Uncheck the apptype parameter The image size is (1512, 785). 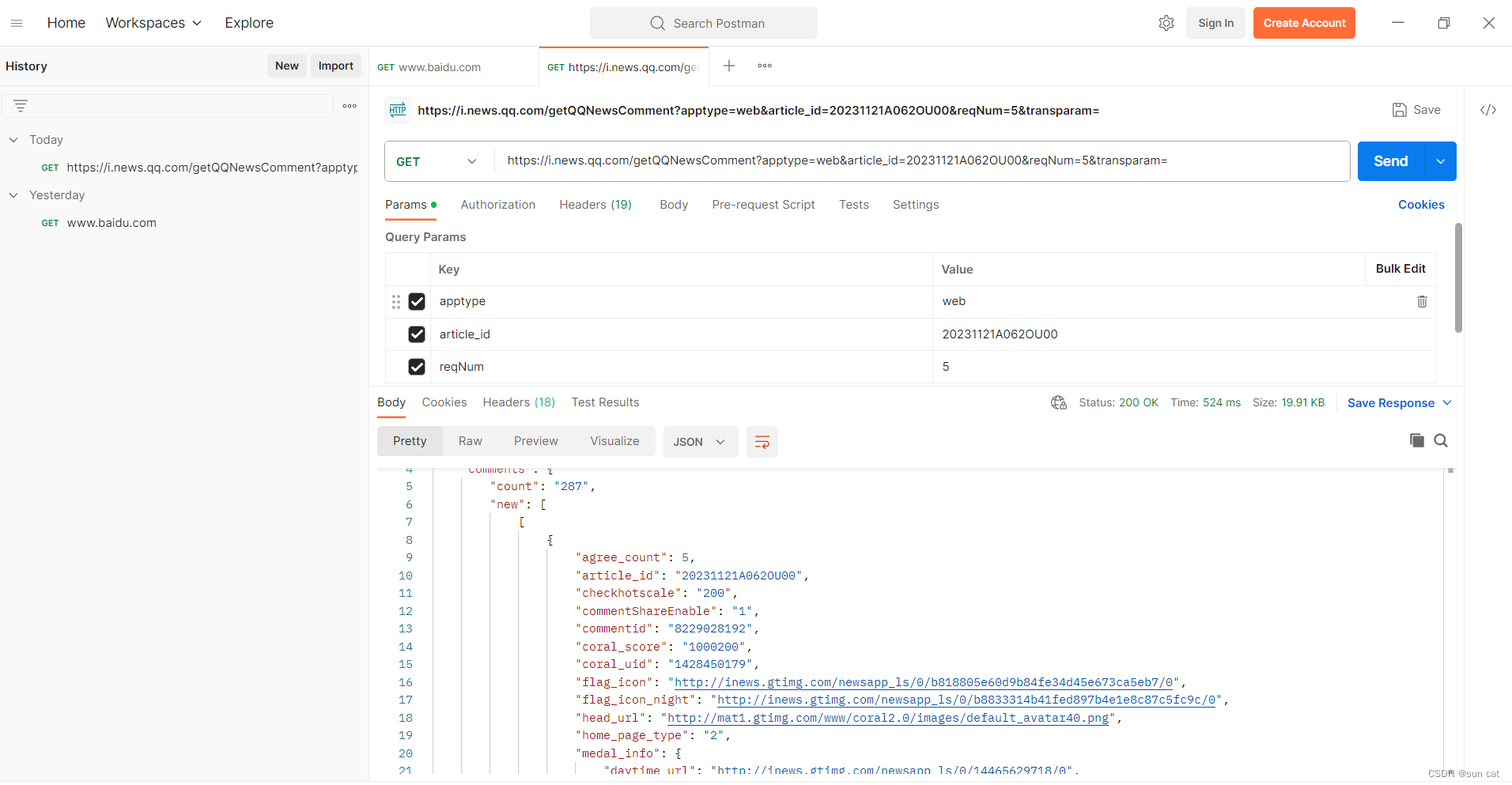[417, 301]
